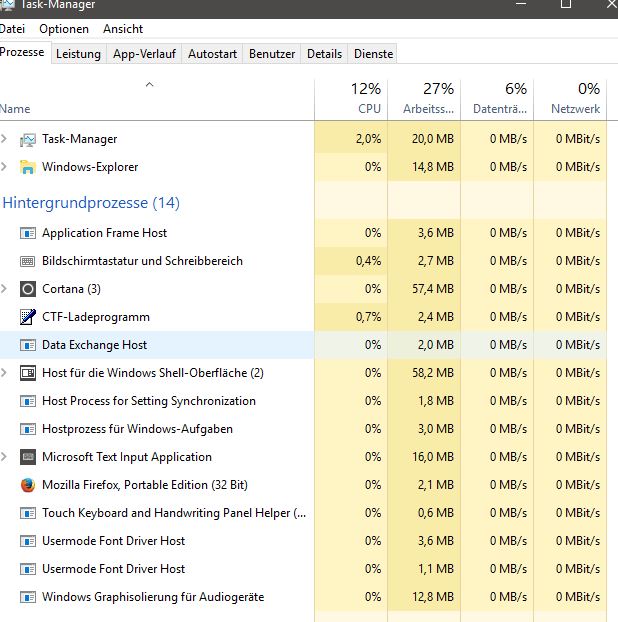Click the 2,0% CPU value of Task-Manager
The height and width of the screenshot is (622, 618).
[x=368, y=139]
